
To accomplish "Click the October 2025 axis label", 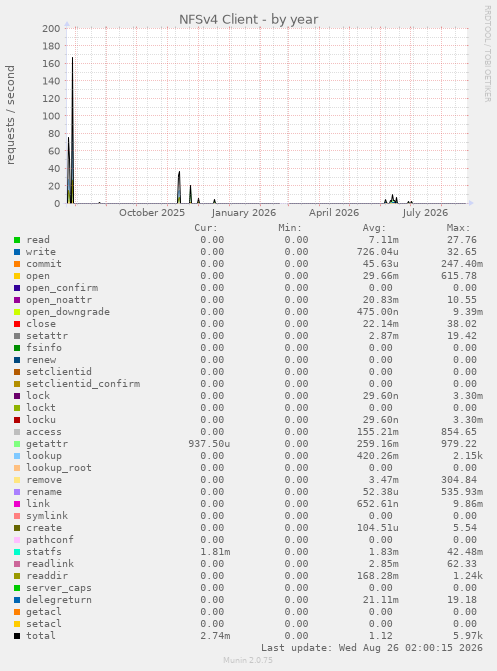I will (152, 213).
